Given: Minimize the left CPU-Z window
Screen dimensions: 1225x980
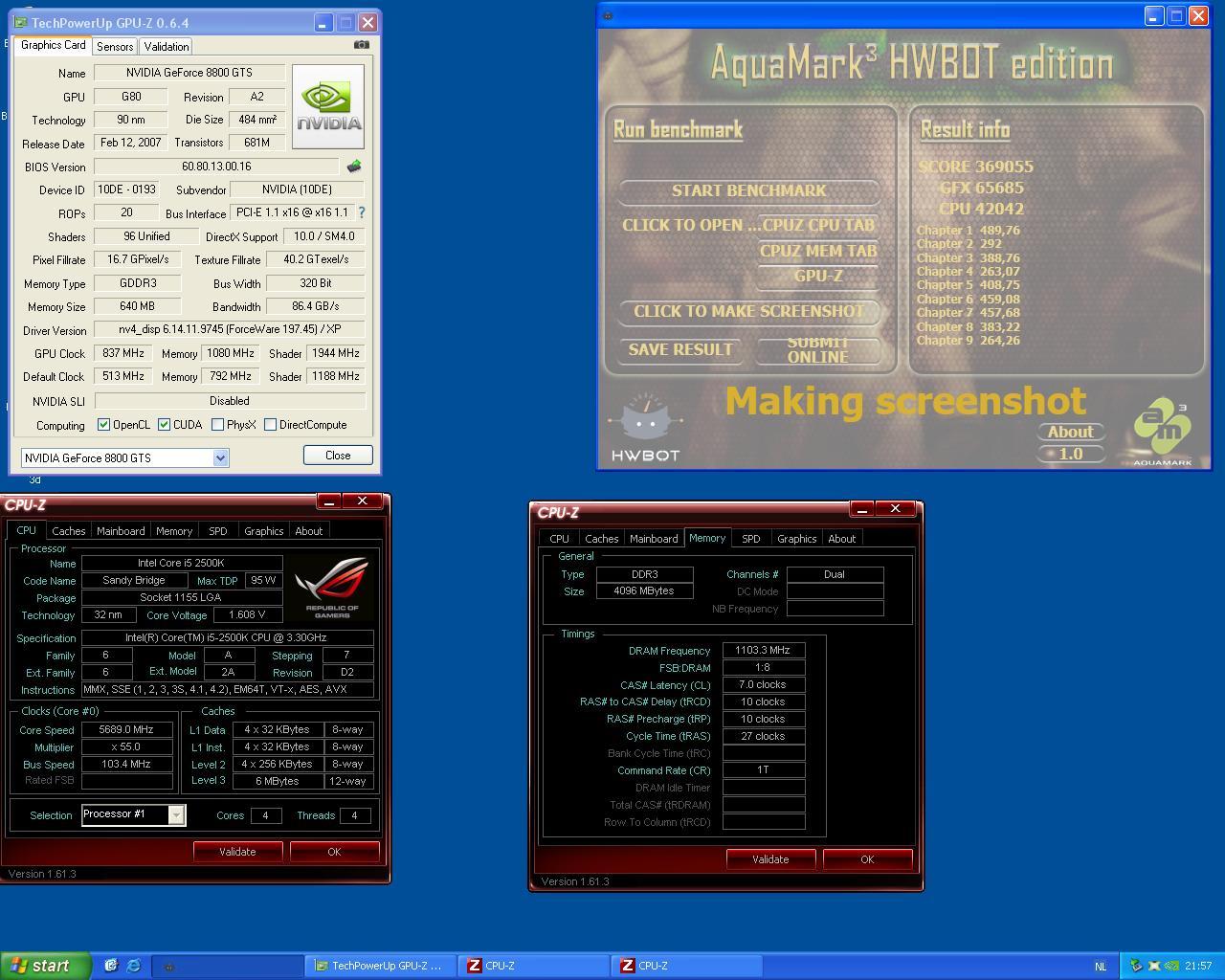Looking at the screenshot, I should [x=329, y=501].
